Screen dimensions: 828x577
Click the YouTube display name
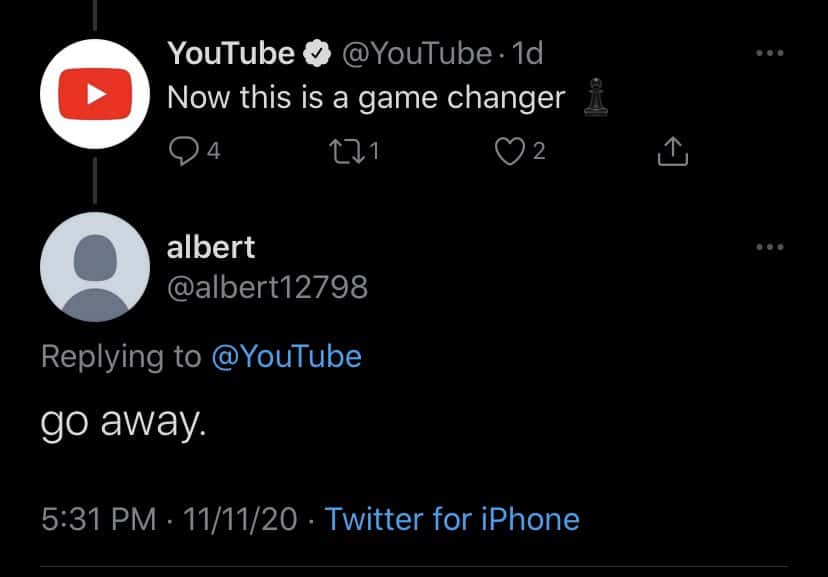(x=231, y=54)
